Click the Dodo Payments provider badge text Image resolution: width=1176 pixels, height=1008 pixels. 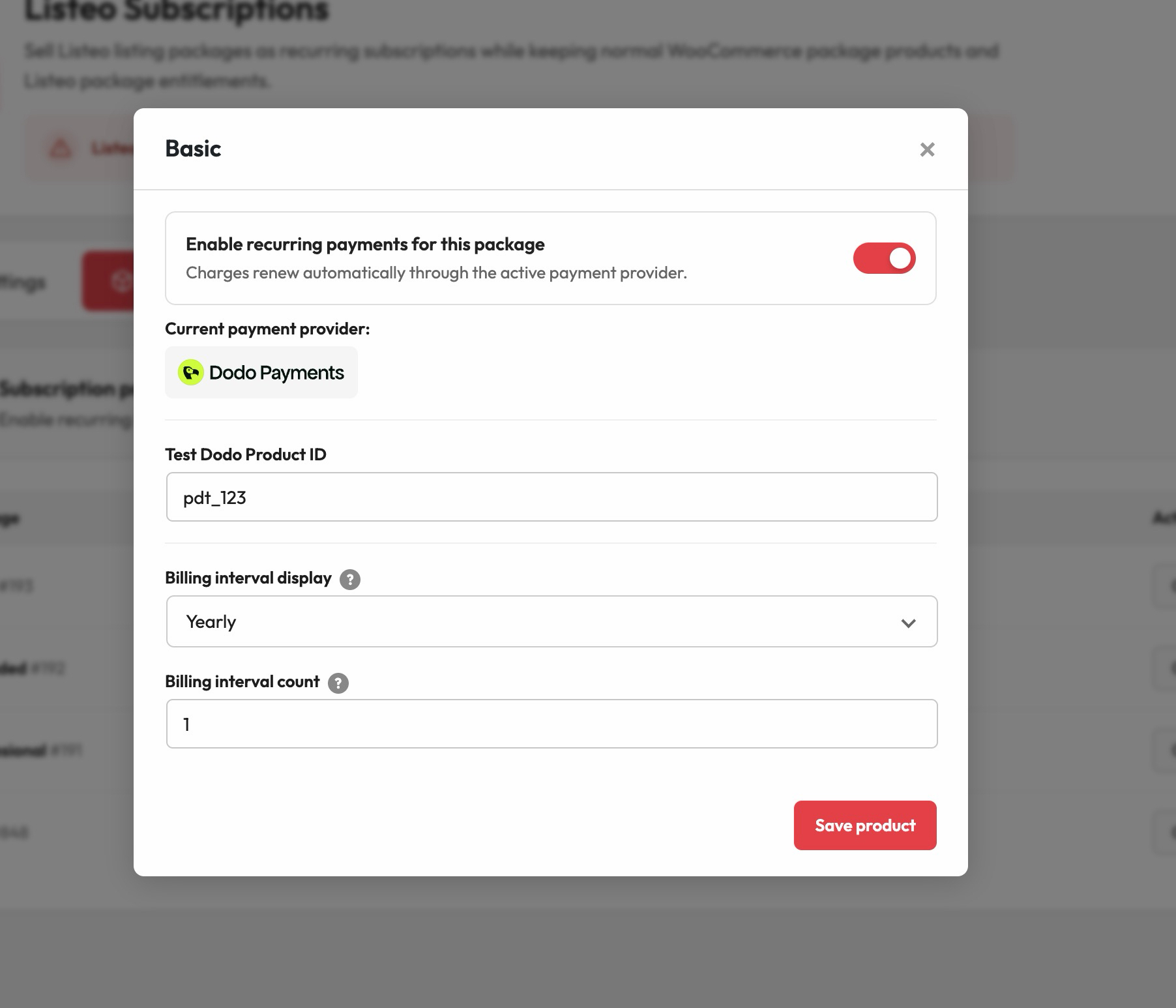coord(276,372)
